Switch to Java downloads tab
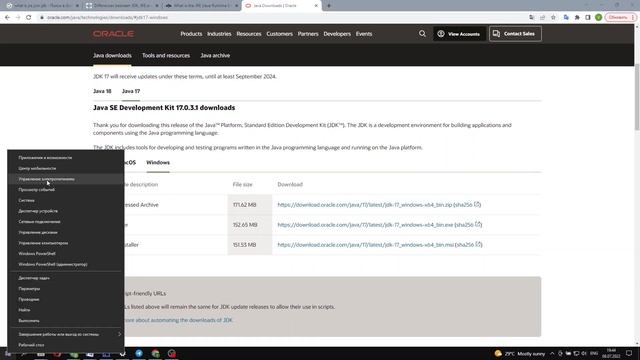The height and width of the screenshot is (360, 640). [112, 56]
